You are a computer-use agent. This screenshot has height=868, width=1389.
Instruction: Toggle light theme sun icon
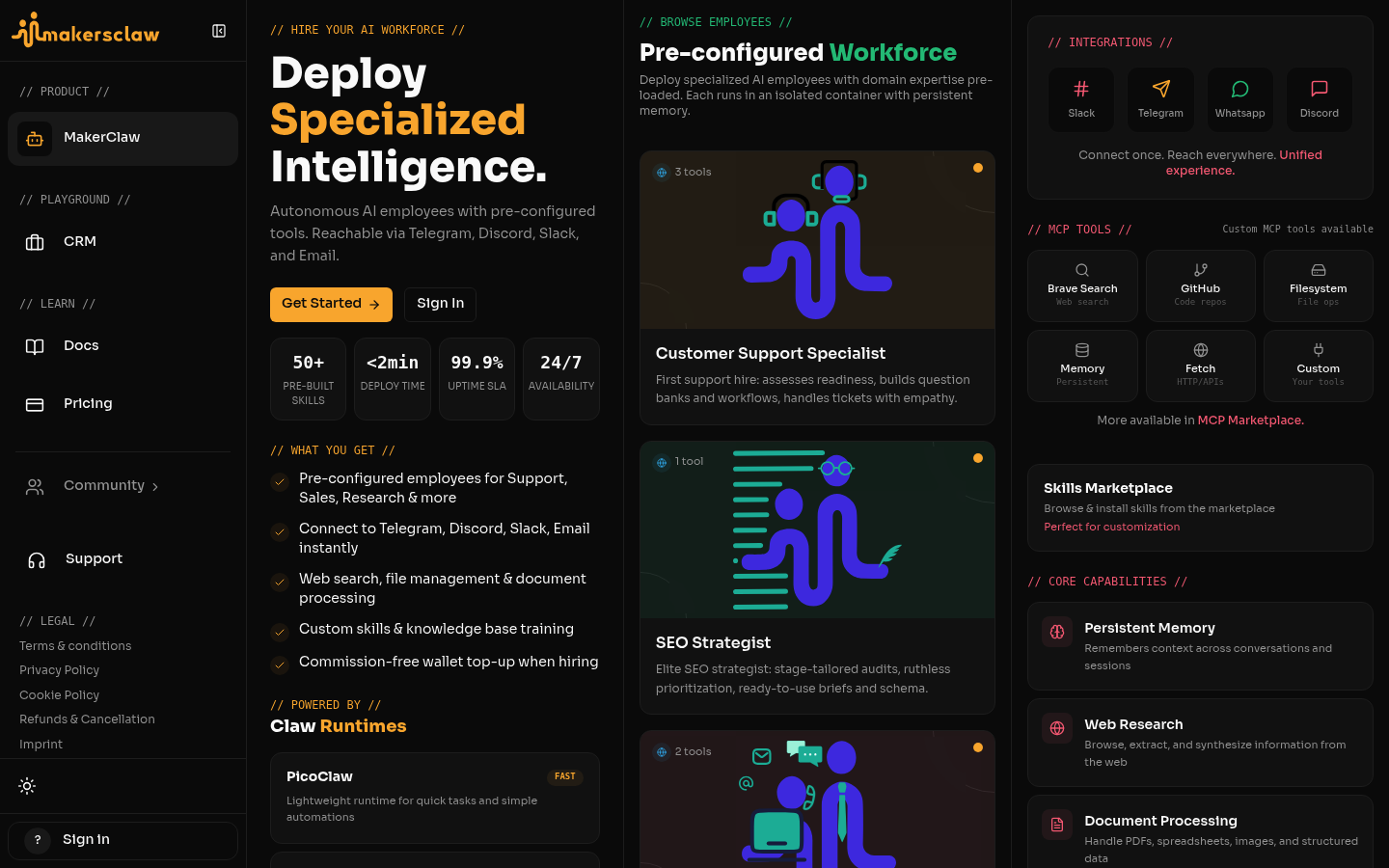tap(27, 786)
